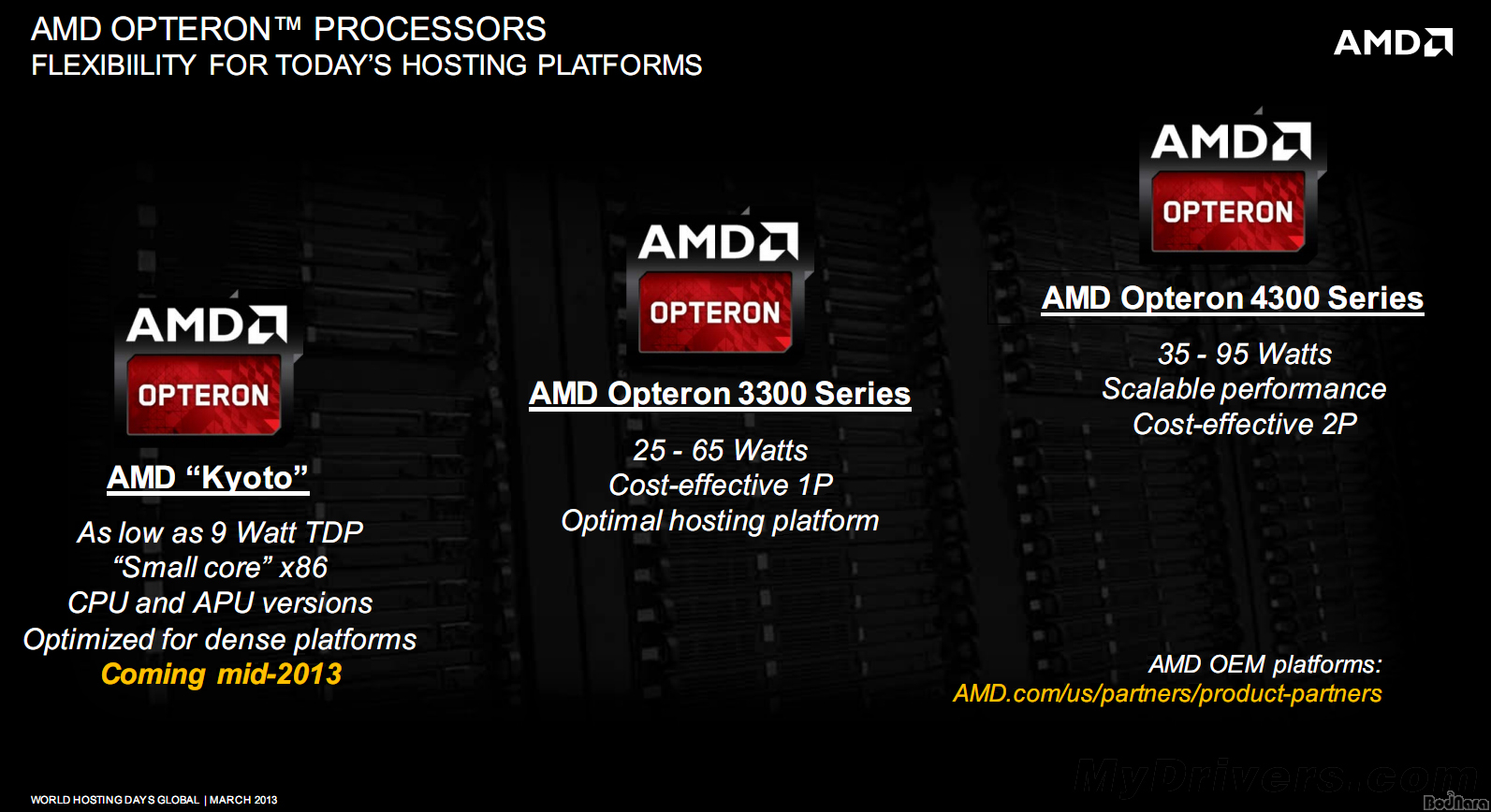
Task: Open the AMD Opteron 4300 Series heading
Action: [1233, 298]
